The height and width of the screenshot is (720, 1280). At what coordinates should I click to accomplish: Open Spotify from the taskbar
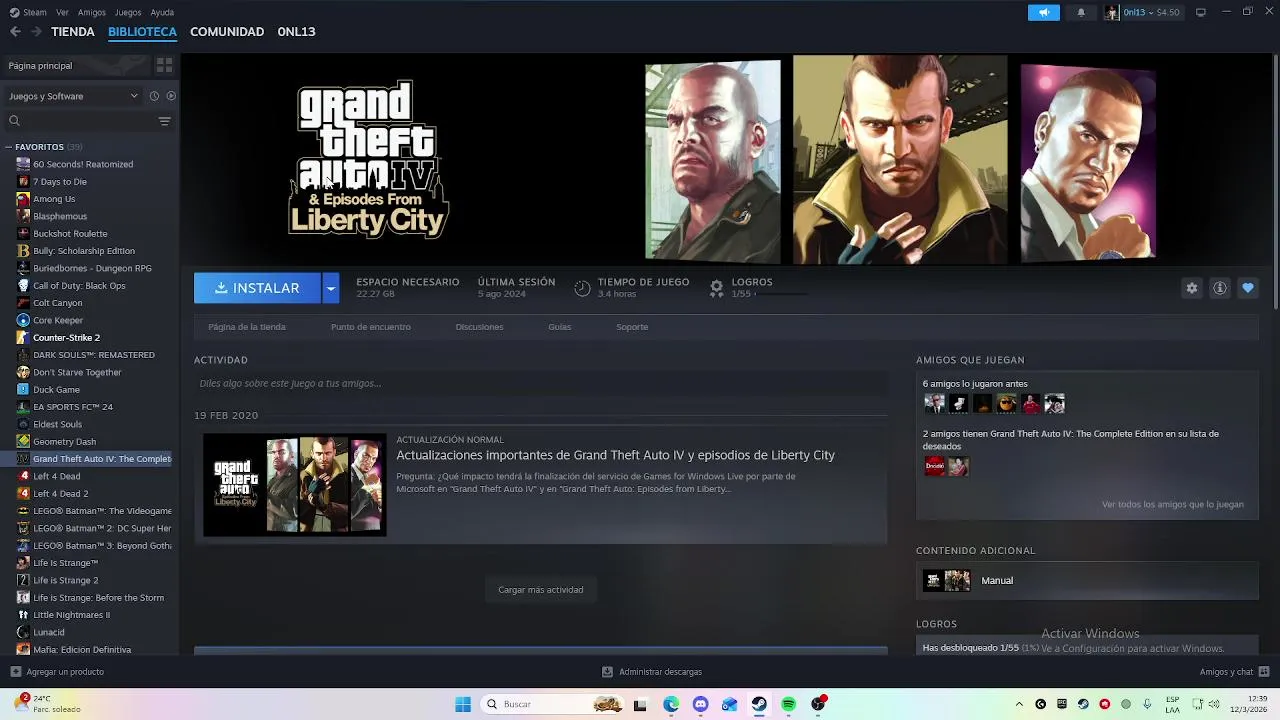(788, 704)
